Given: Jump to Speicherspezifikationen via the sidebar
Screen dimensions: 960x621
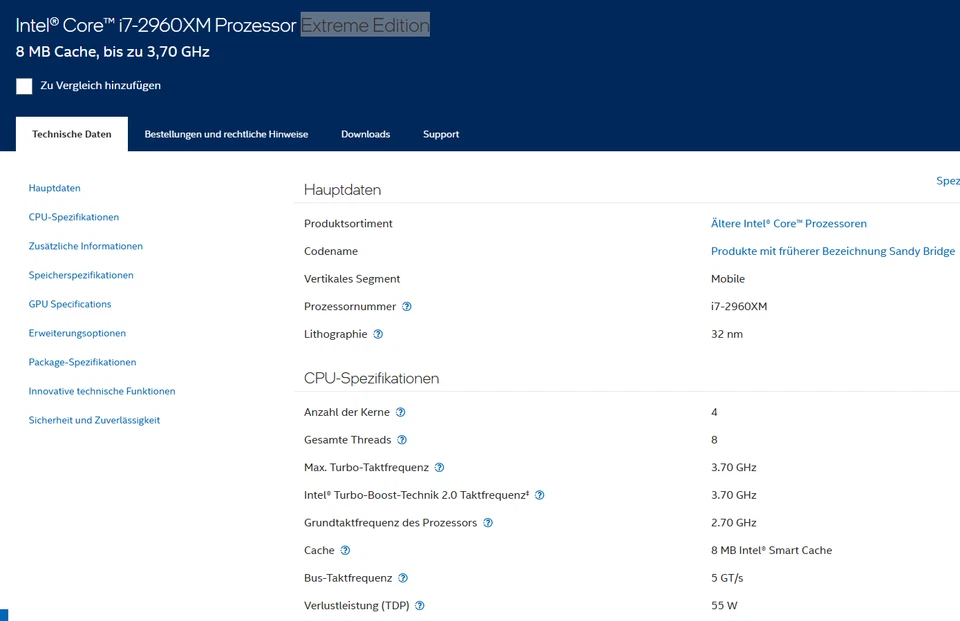Looking at the screenshot, I should point(81,275).
